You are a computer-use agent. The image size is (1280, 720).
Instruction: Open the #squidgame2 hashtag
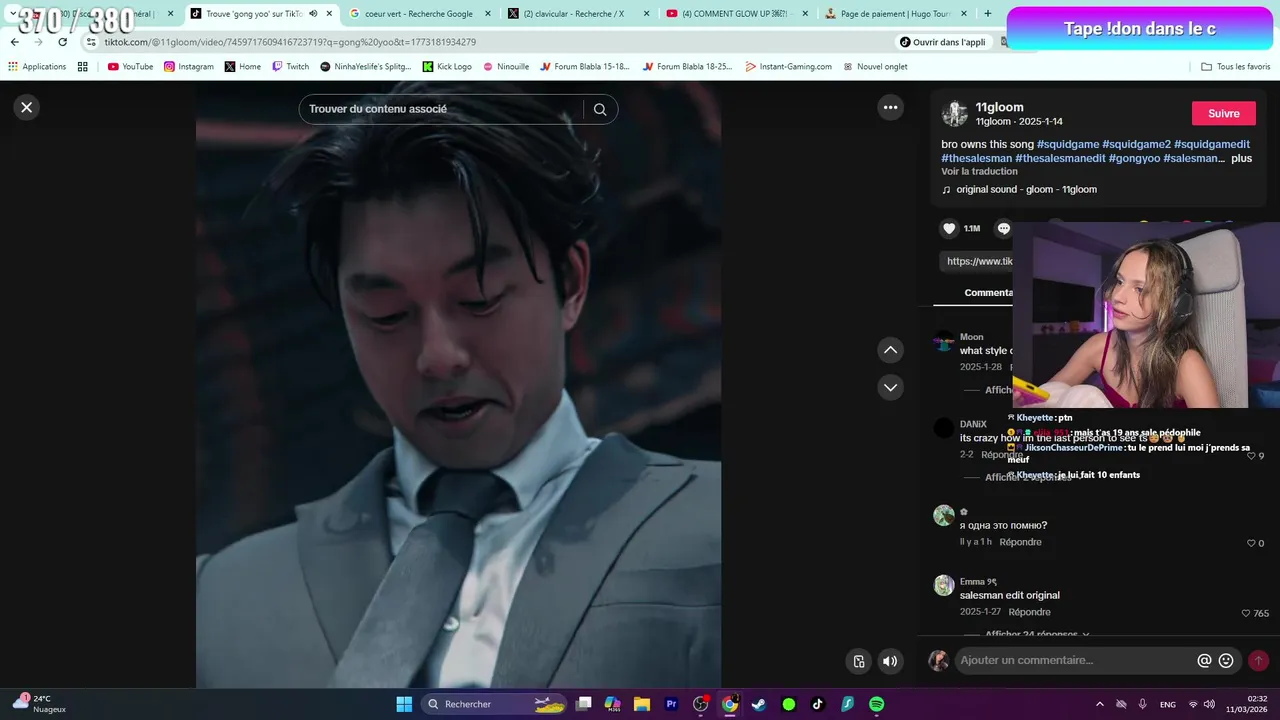(1136, 144)
